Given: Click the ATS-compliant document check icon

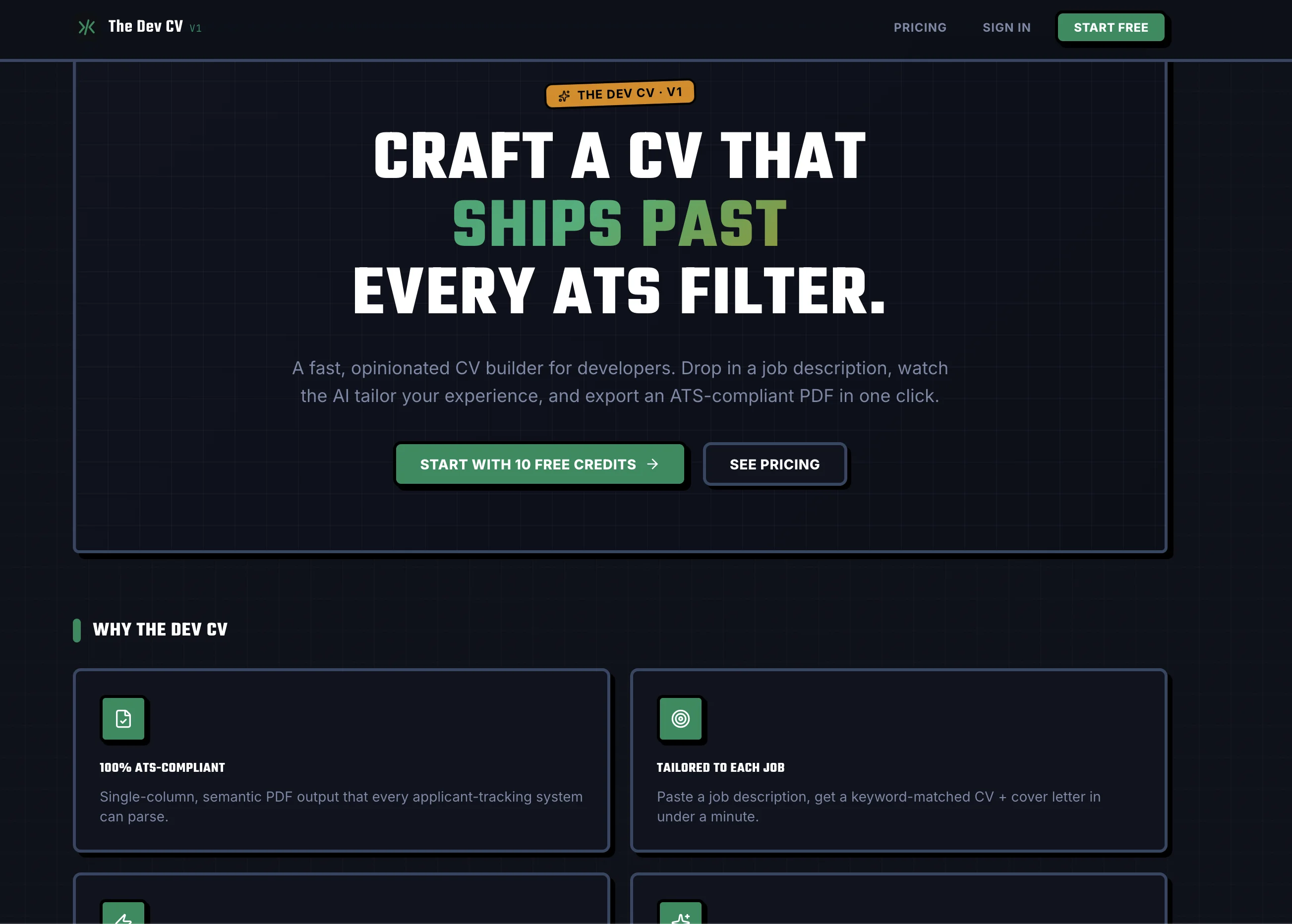Looking at the screenshot, I should pyautogui.click(x=123, y=719).
